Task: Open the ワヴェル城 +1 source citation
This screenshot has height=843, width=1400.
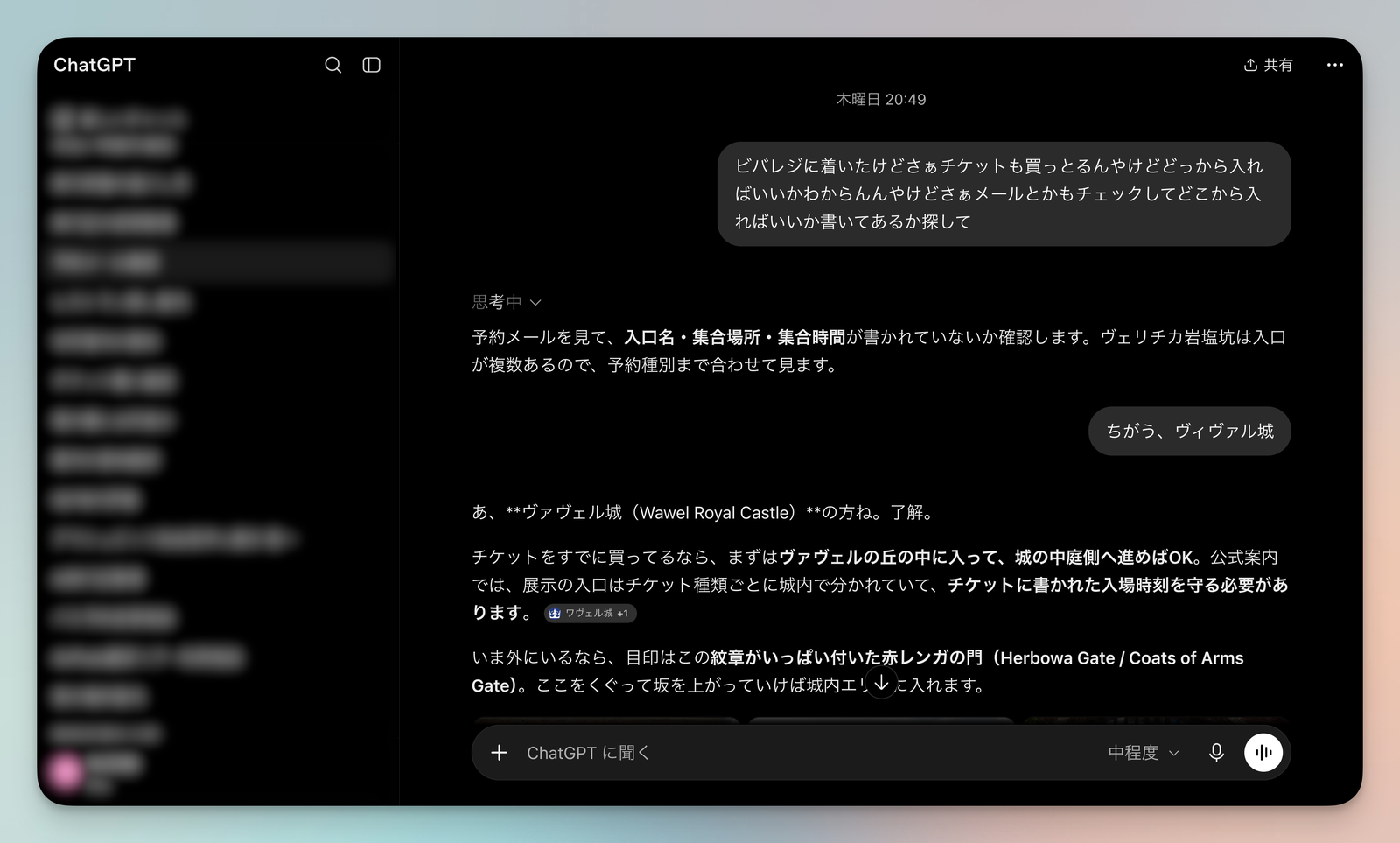Action: (590, 613)
